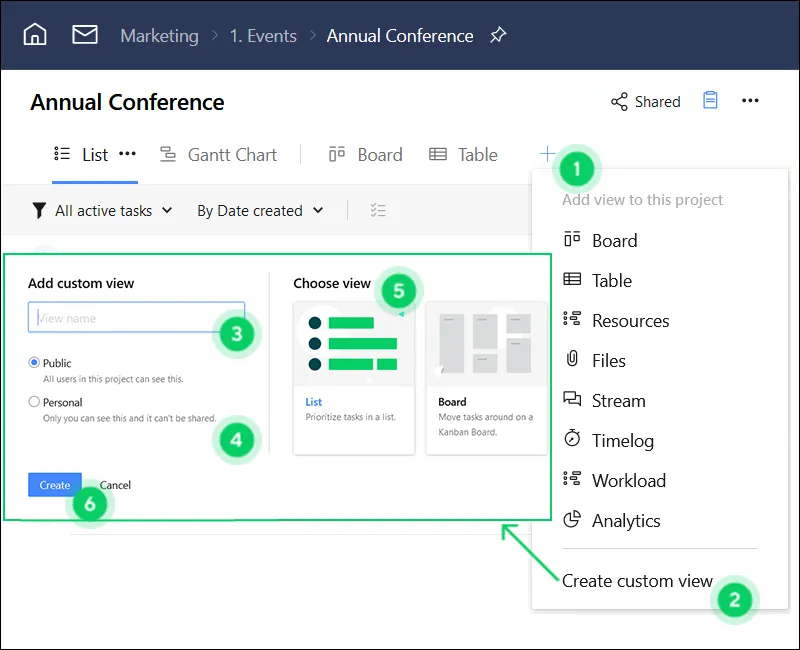Screen dimensions: 800x650
Task: Open the Inbox envelope icon
Action: tap(84, 35)
